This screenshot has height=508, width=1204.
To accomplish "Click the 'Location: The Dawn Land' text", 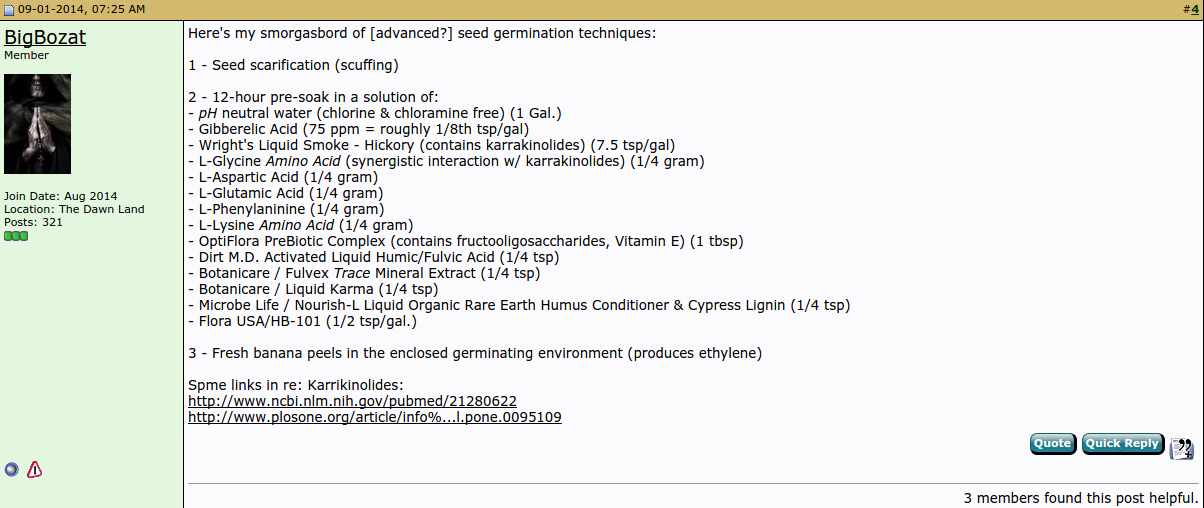I will (74, 209).
